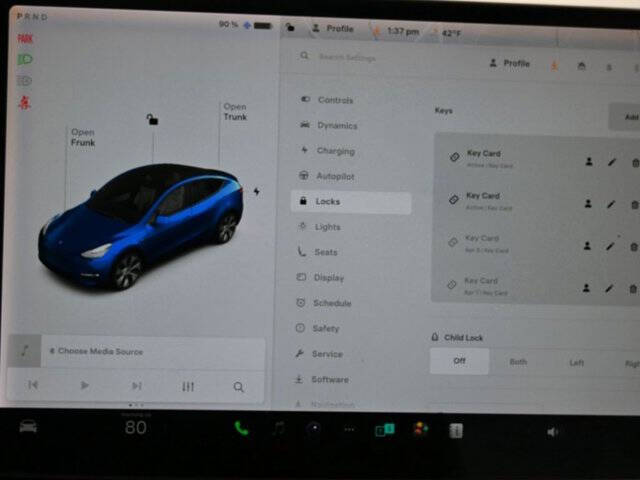This screenshot has height=480, width=640.
Task: Tap the Add key button
Action: 625,117
